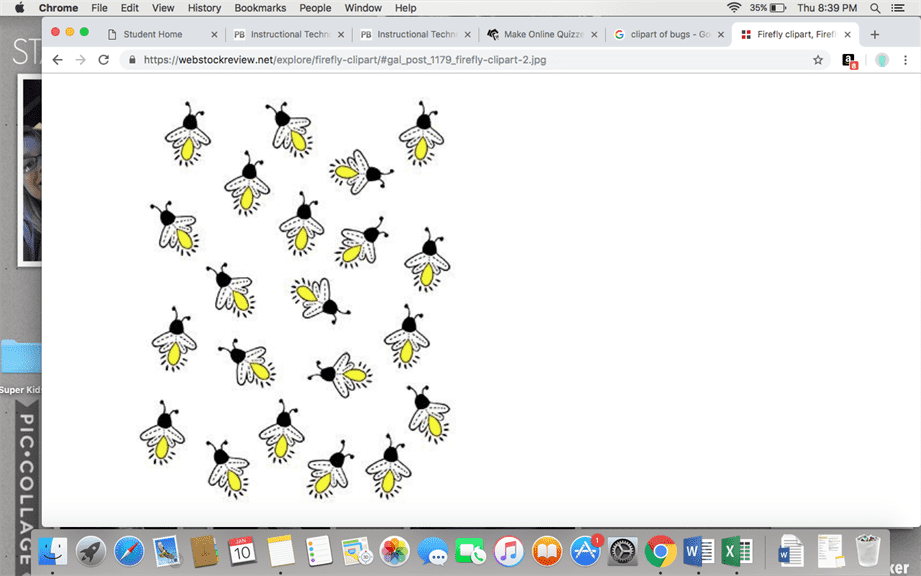
Task: Open the Wi-Fi status menu
Action: tap(734, 8)
